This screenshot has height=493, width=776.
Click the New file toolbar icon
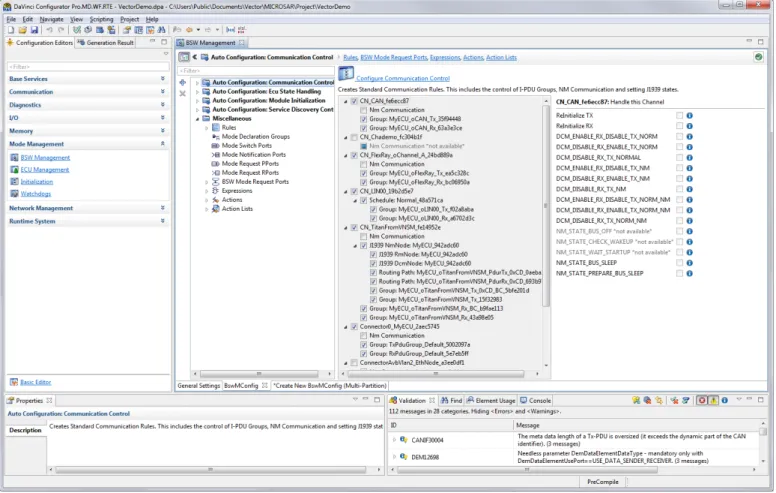pos(11,30)
